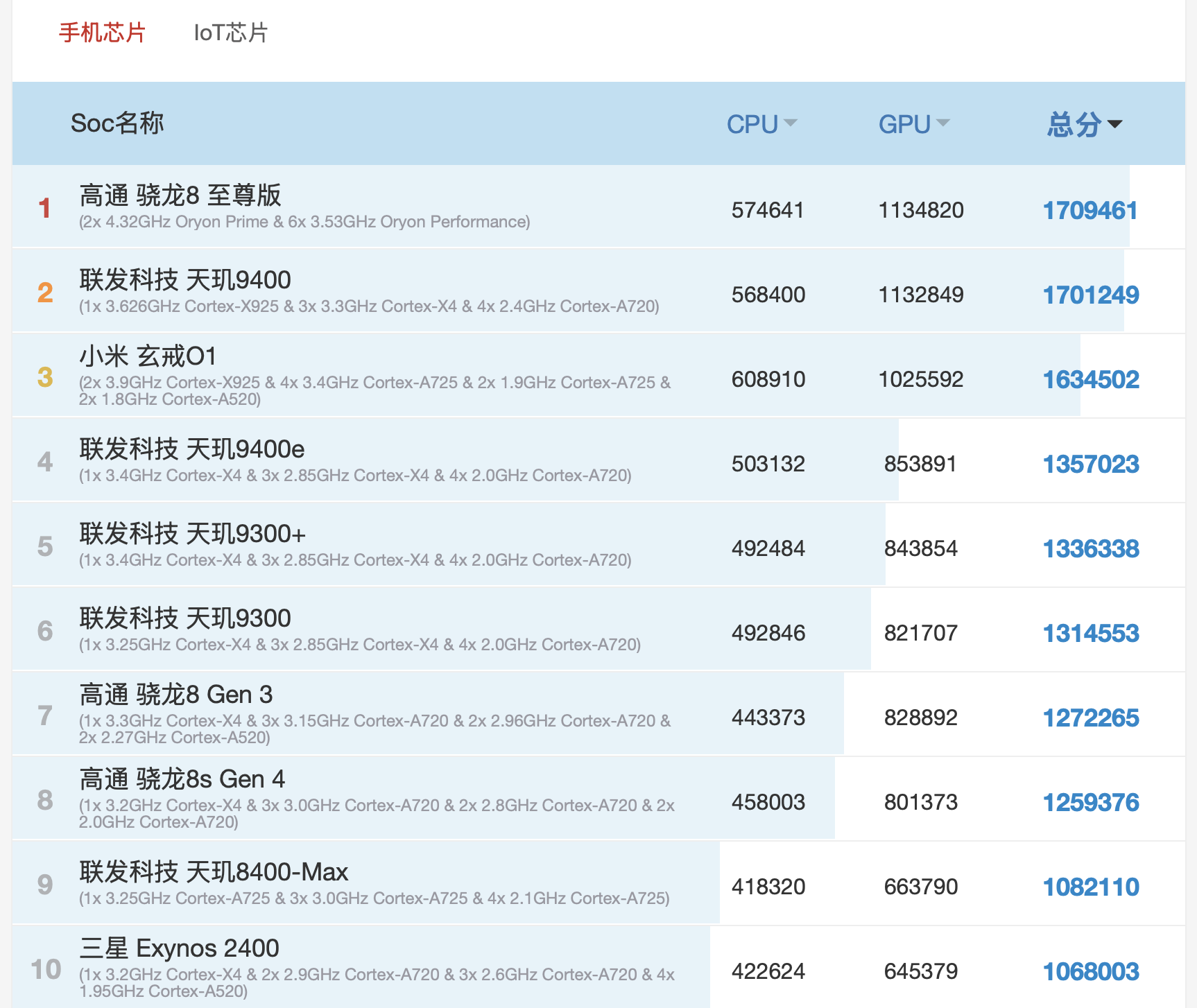This screenshot has height=1008, width=1197.
Task: Open total score 1068003
Action: click(x=1091, y=972)
